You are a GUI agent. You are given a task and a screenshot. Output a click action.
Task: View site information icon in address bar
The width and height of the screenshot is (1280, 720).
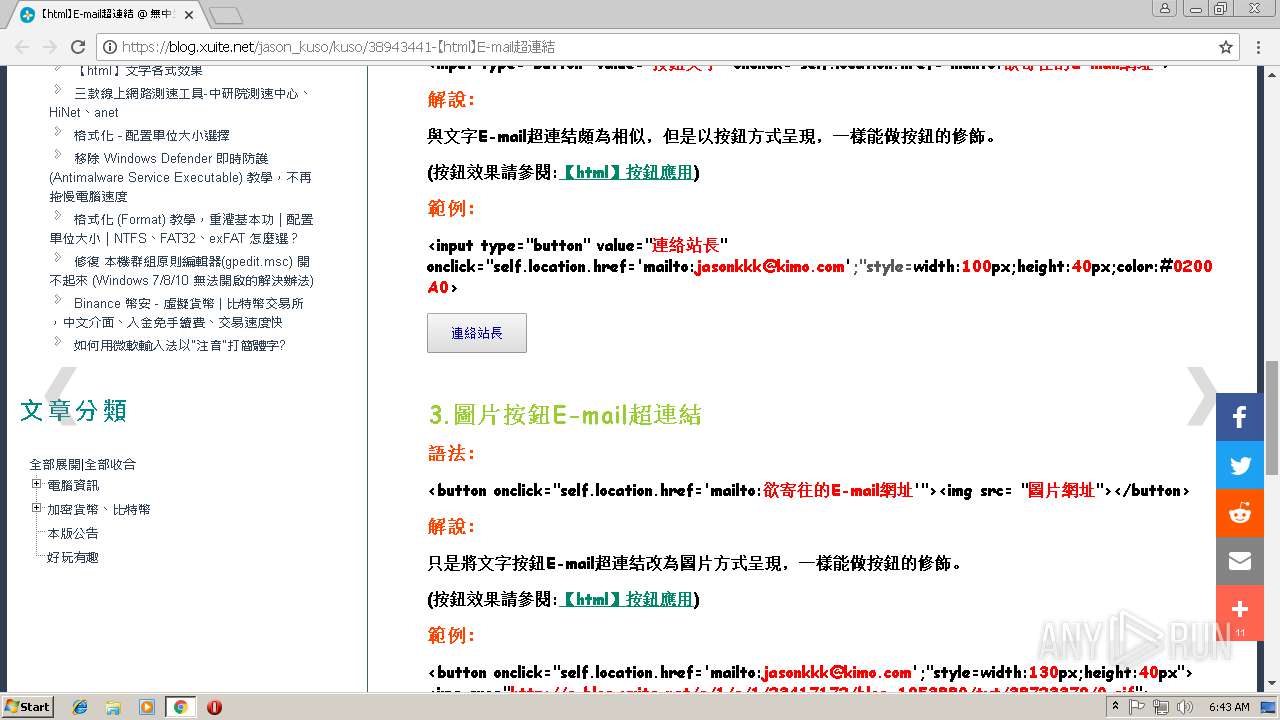tap(110, 47)
